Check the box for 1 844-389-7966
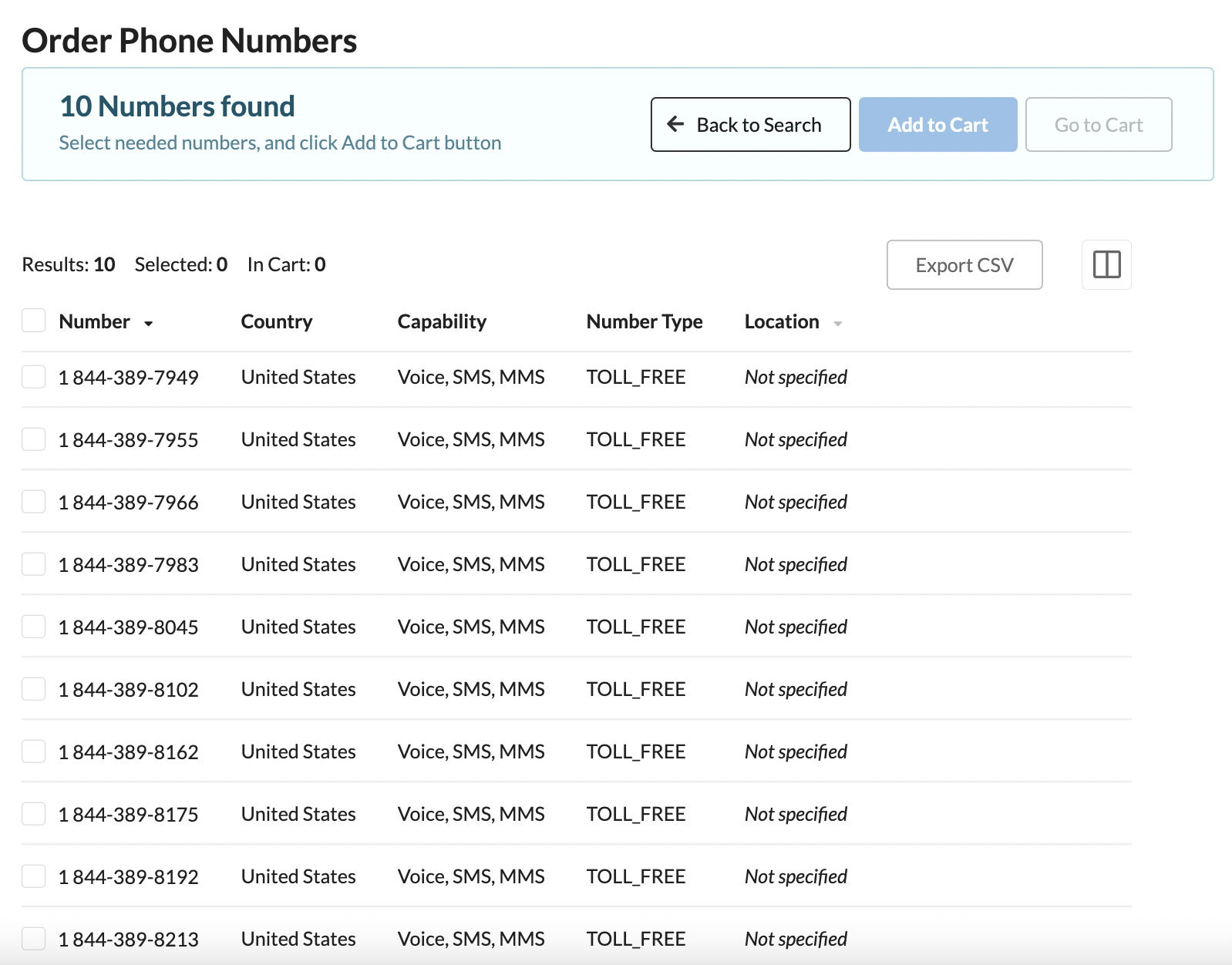 (x=34, y=502)
